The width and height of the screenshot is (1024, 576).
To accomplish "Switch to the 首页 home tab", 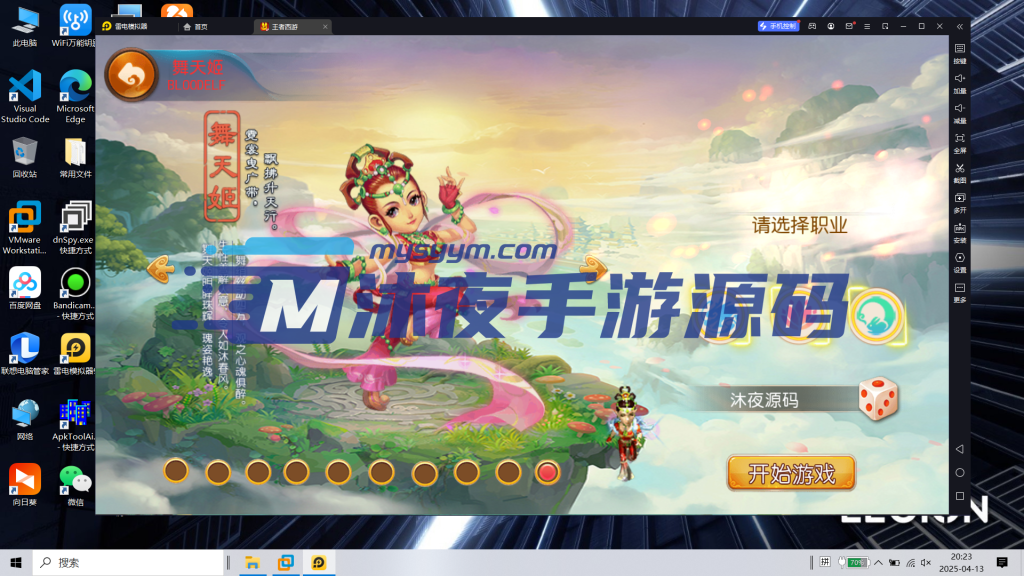I will coord(193,27).
